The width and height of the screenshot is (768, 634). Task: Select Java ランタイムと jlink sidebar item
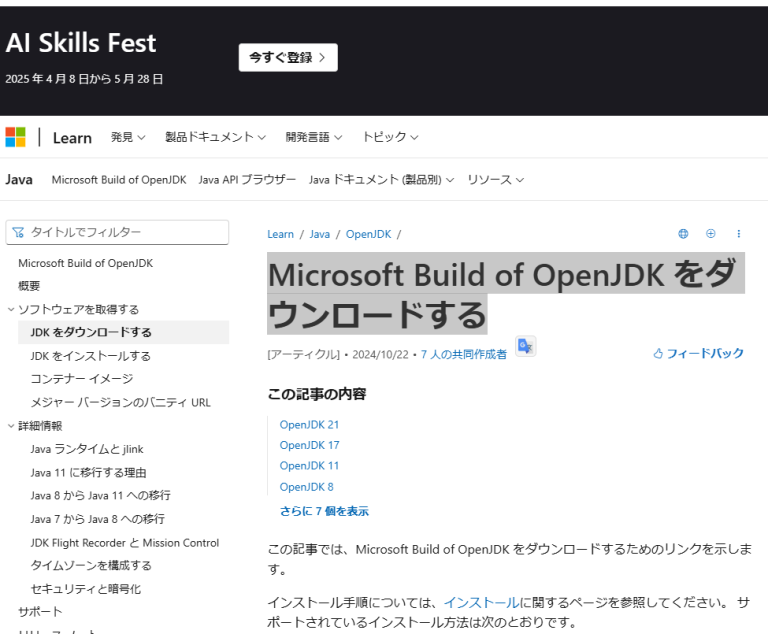pyautogui.click(x=87, y=449)
